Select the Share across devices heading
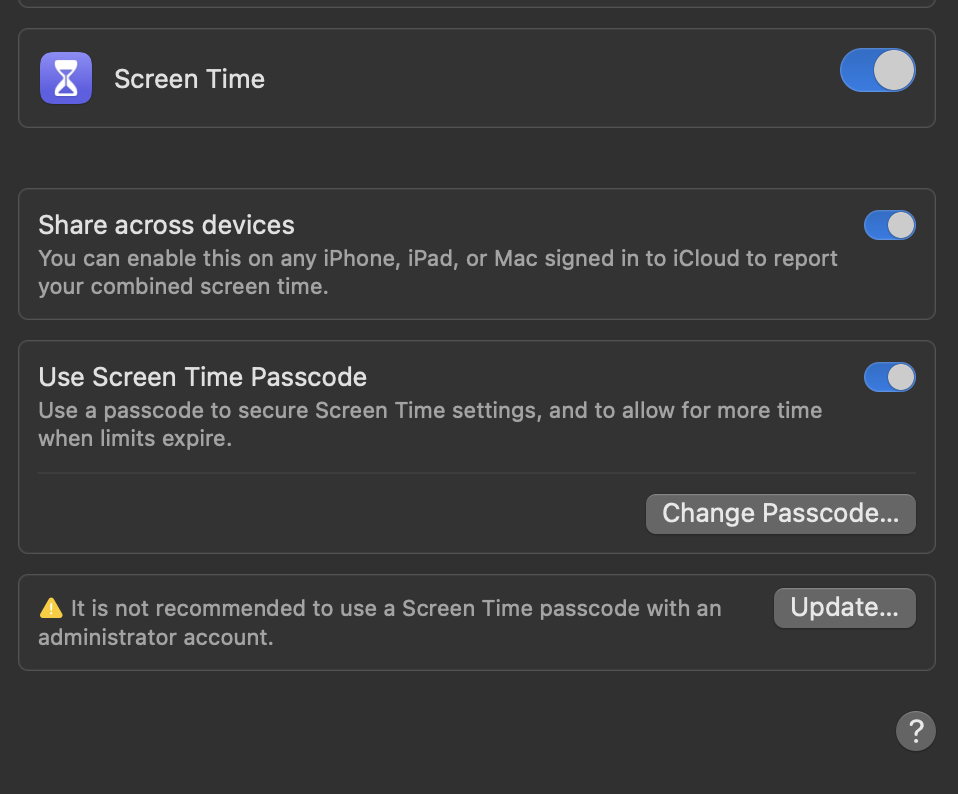958x794 pixels. (x=166, y=225)
